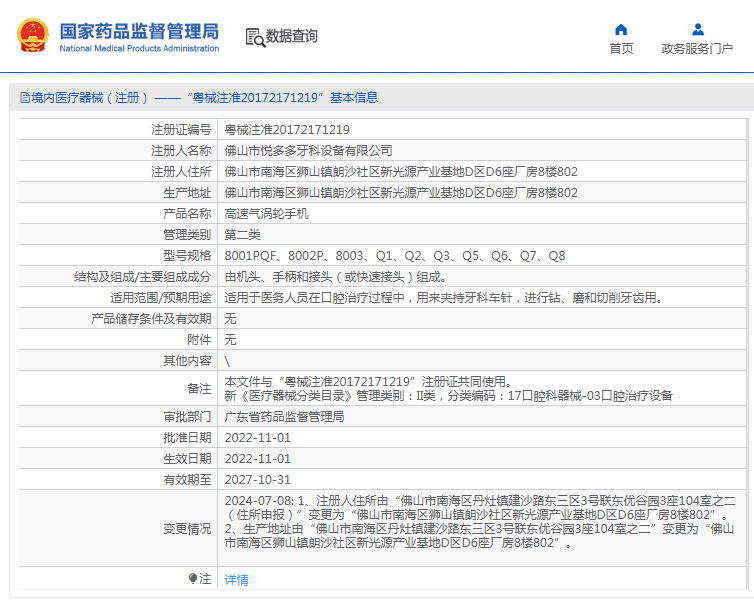Click the document icon before 境内医疗器械
Image resolution: width=754 pixels, height=605 pixels.
(x=25, y=98)
